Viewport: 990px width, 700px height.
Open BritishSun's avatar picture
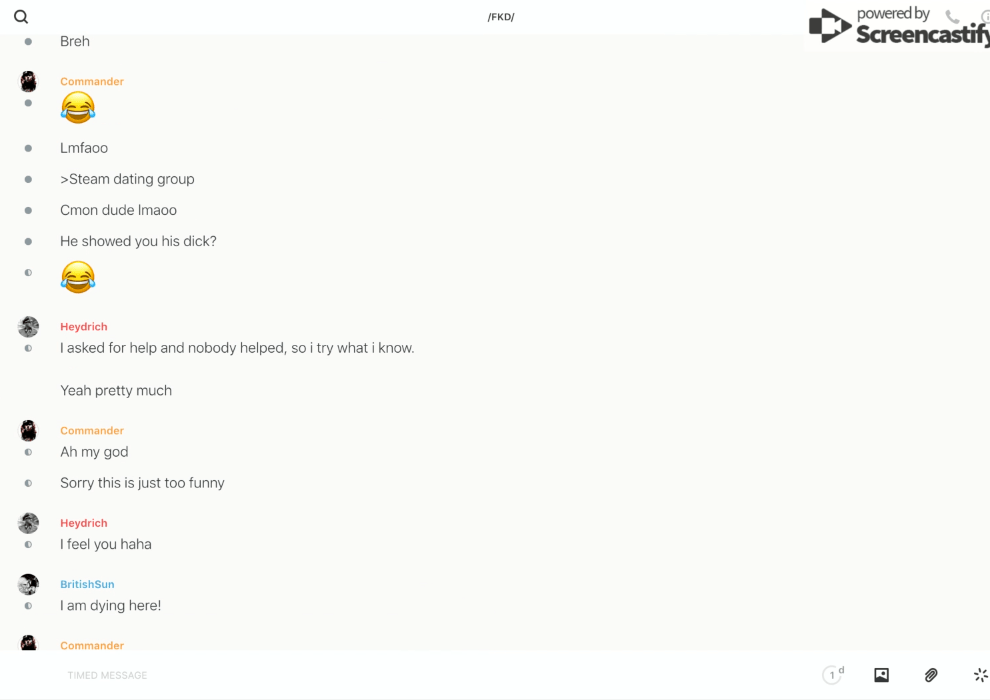(x=28, y=584)
